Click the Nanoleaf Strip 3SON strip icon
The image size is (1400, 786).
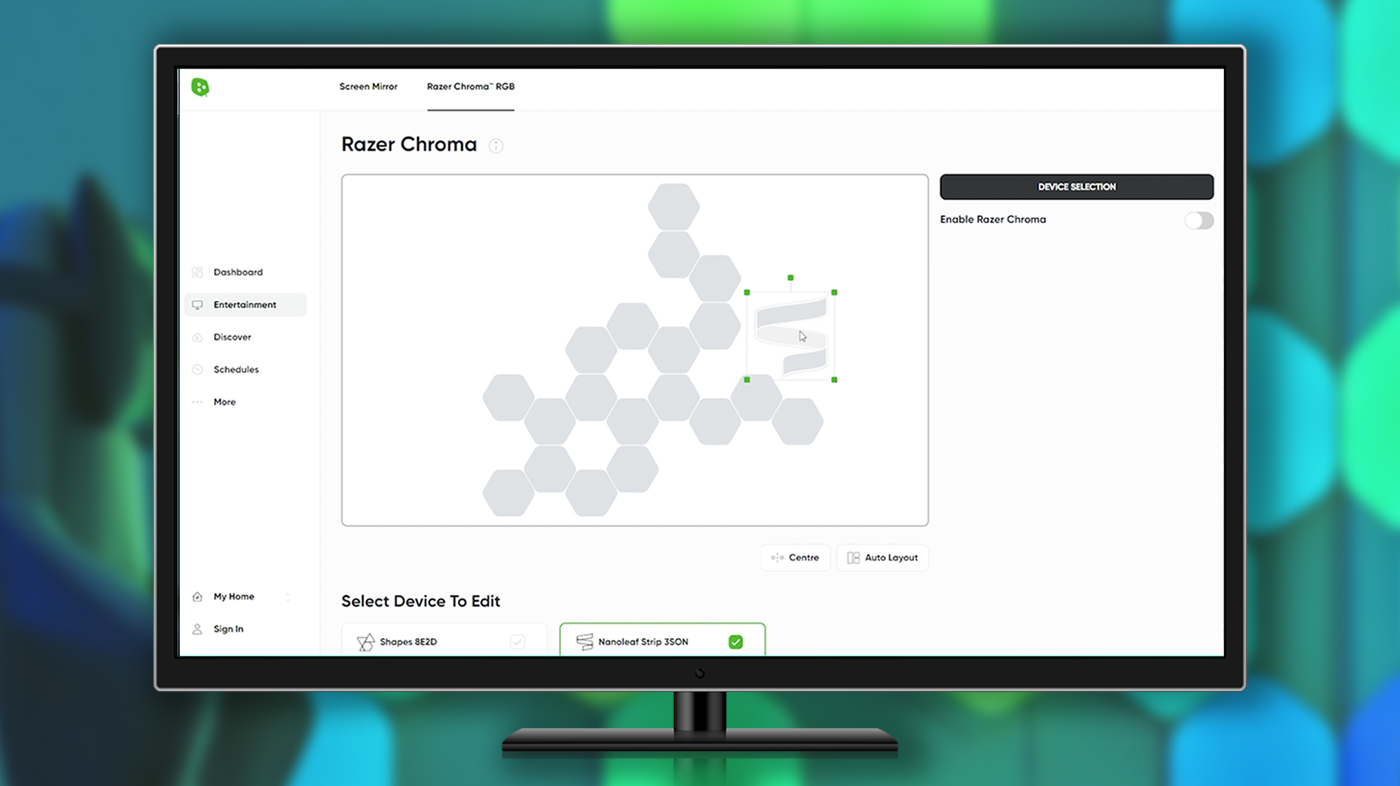pyautogui.click(x=585, y=642)
